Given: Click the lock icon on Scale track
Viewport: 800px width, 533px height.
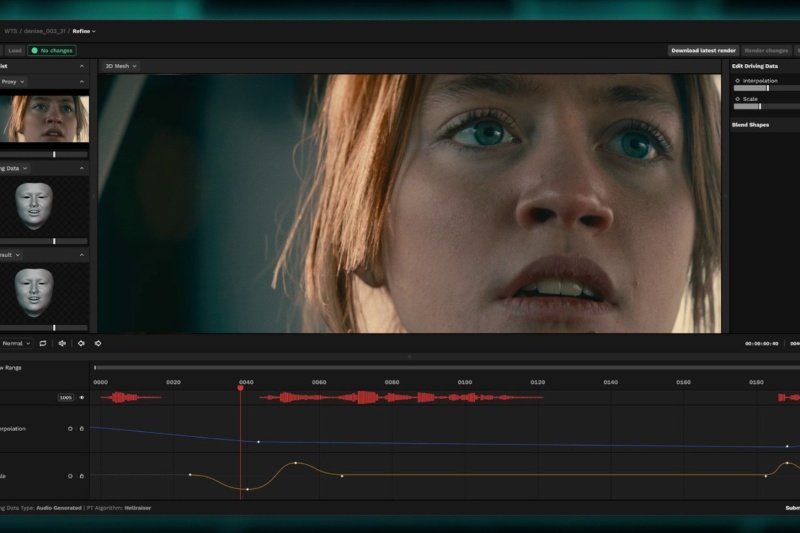Looking at the screenshot, I should point(81,475).
